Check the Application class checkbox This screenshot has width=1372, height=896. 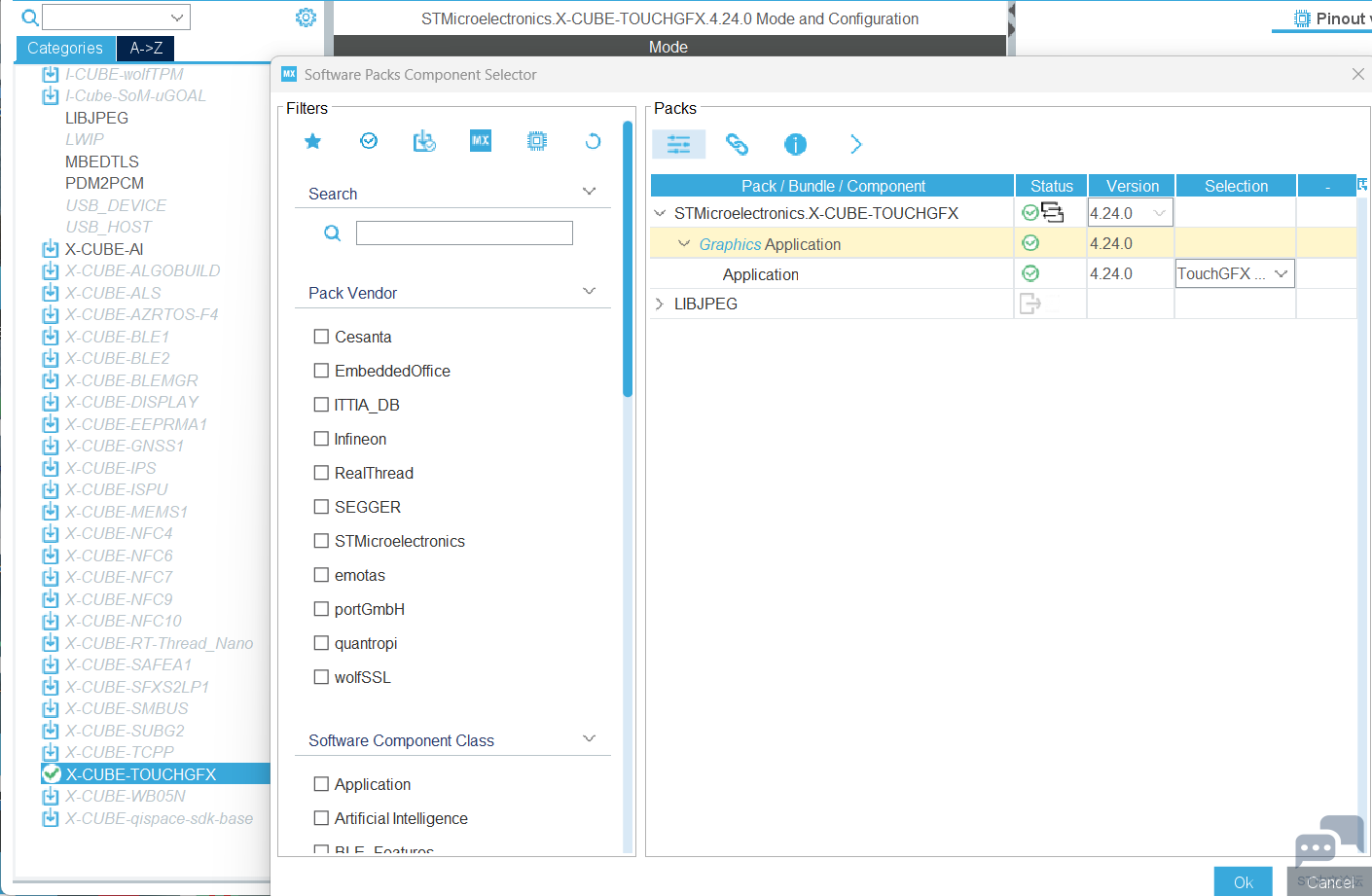321,784
